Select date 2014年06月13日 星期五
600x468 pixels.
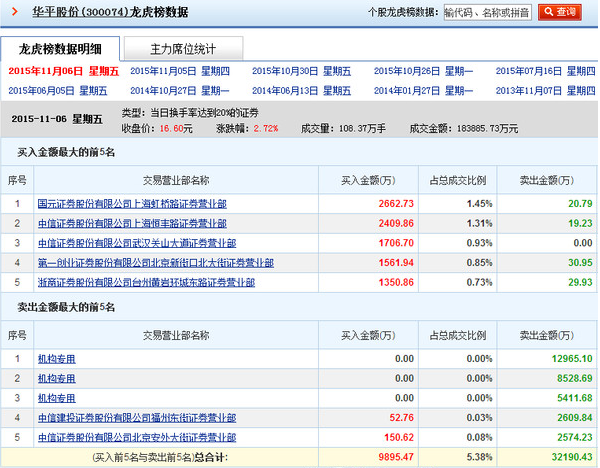coord(302,91)
